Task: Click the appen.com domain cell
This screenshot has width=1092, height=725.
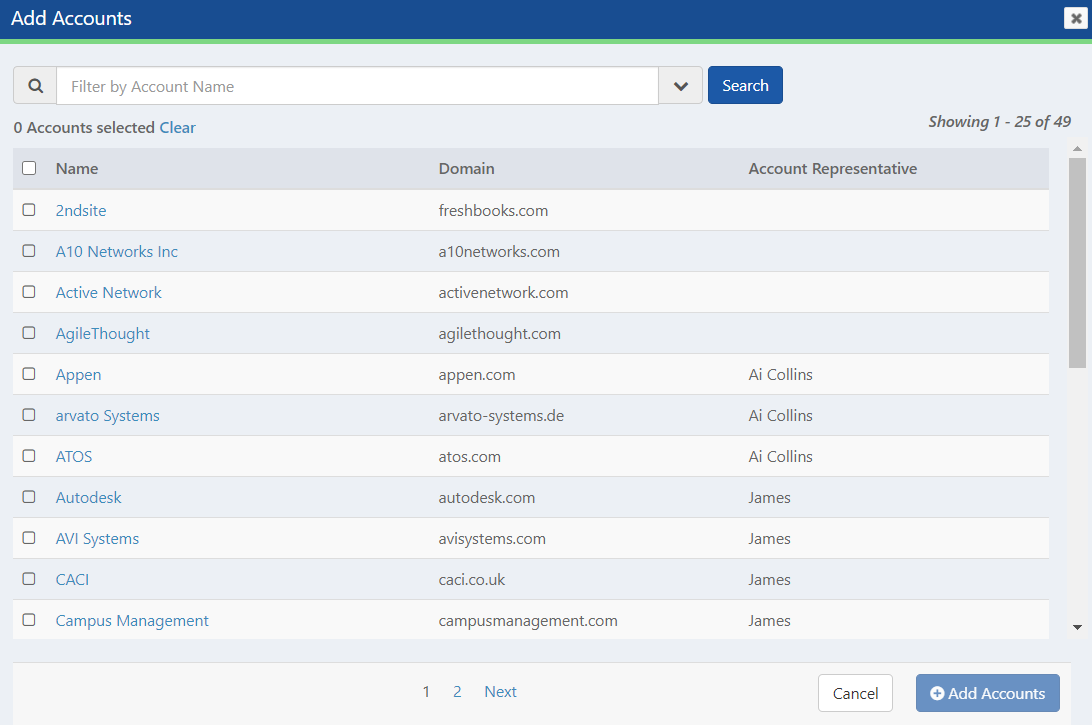Action: tap(476, 375)
